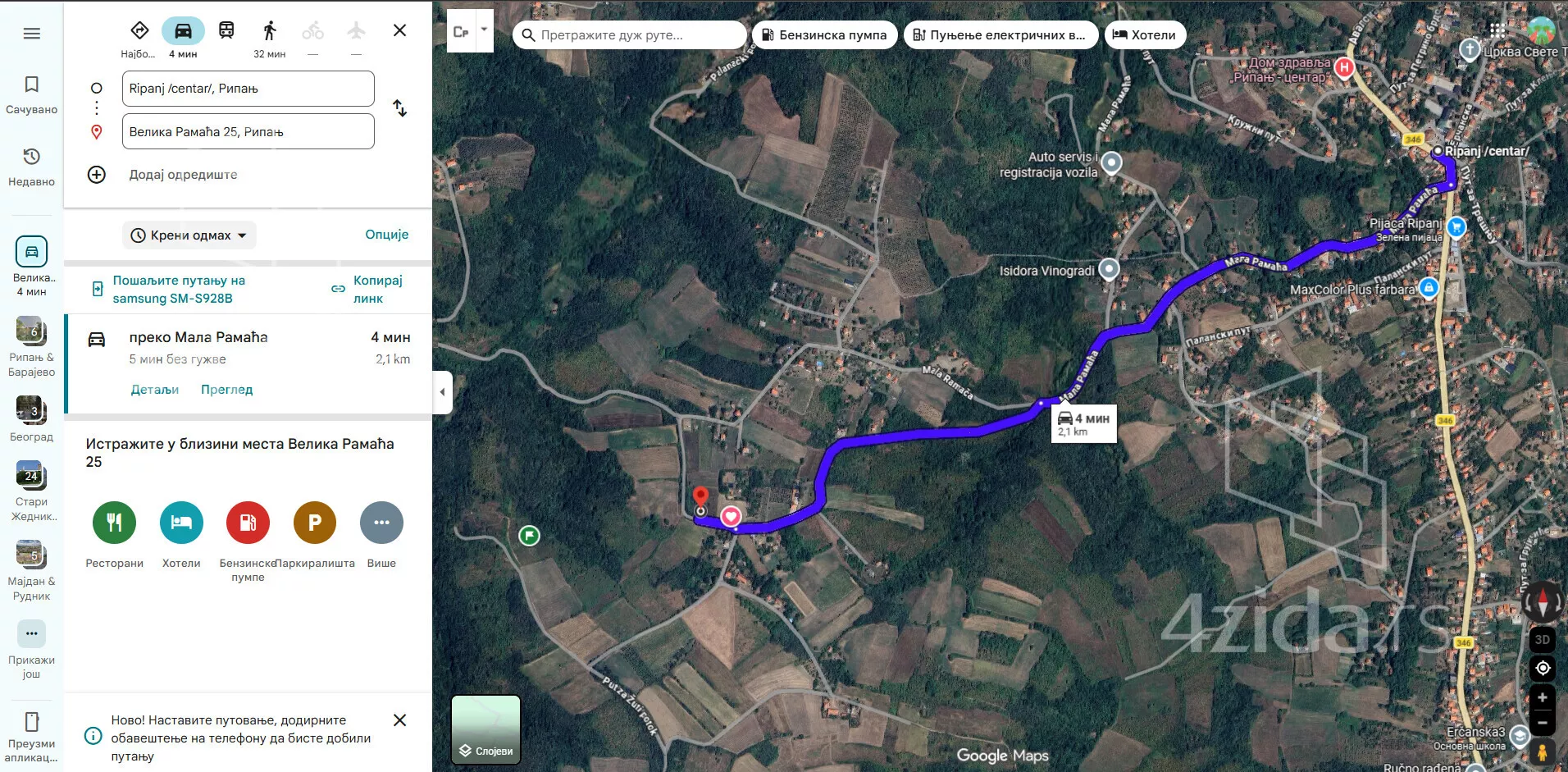This screenshot has height=772, width=1568.
Task: Show nearby Ресторани
Action: pyautogui.click(x=114, y=523)
